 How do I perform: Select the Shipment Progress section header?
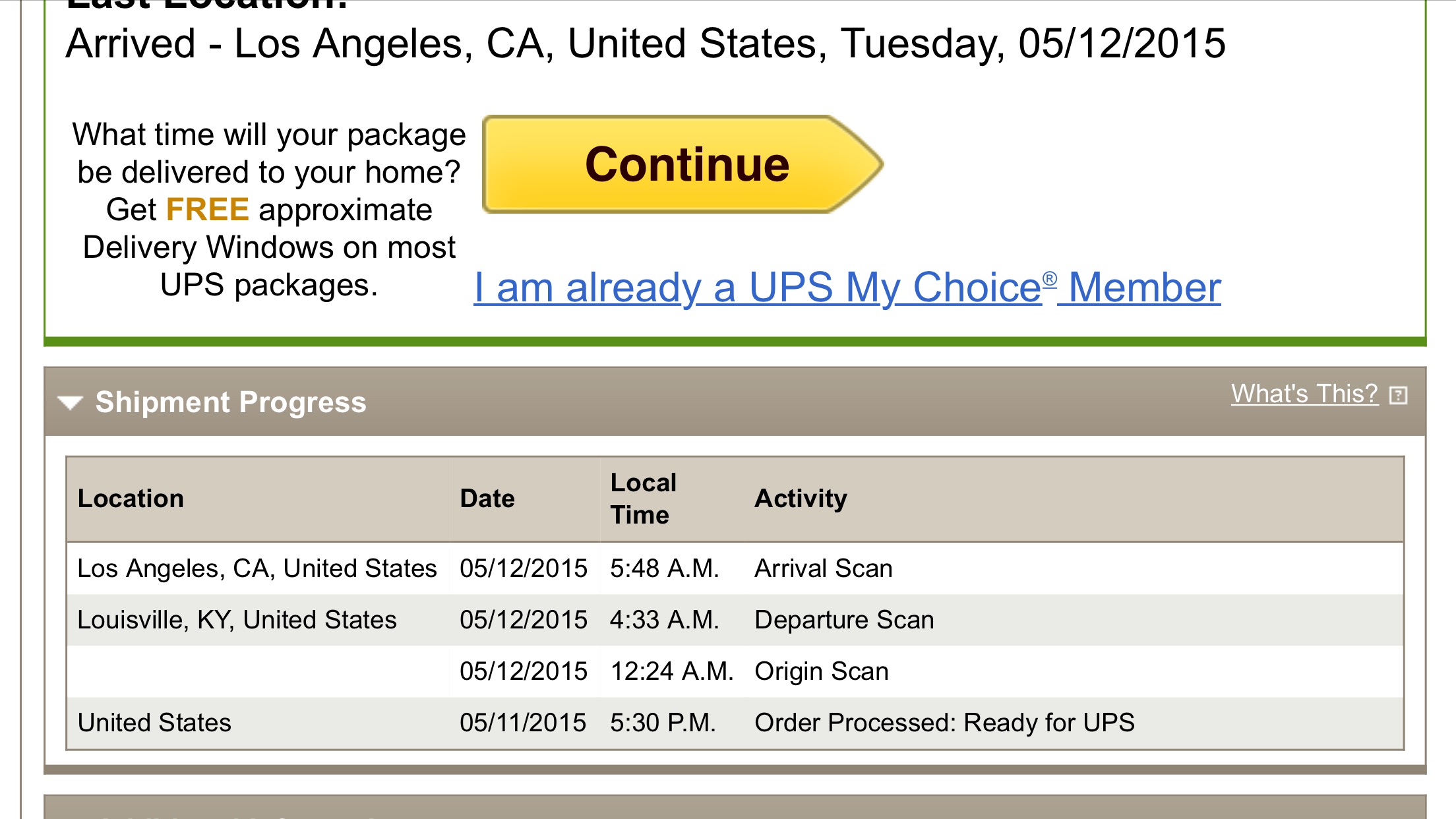coord(735,402)
